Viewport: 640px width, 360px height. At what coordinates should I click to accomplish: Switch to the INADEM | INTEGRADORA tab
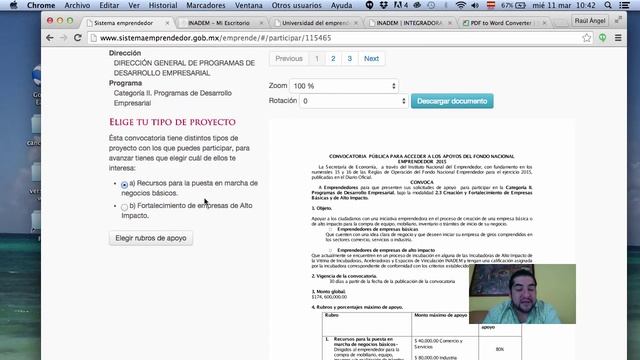pyautogui.click(x=408, y=23)
